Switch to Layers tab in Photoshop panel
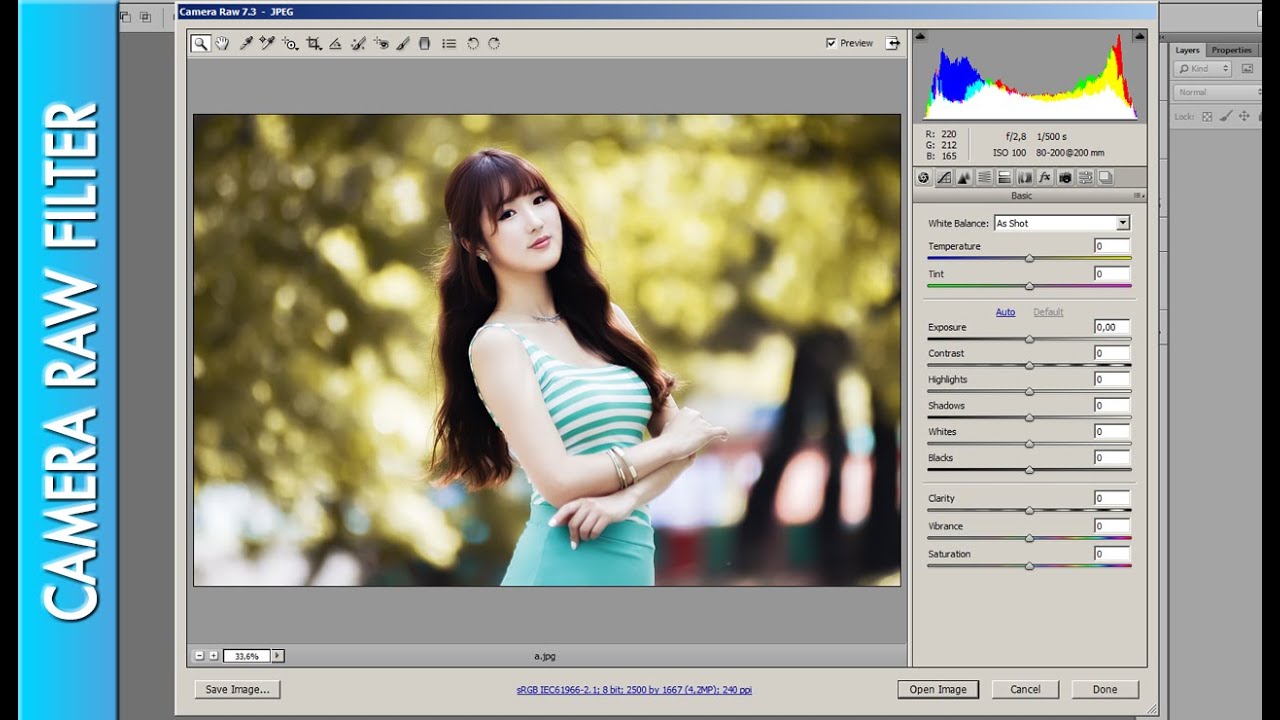 tap(1187, 50)
